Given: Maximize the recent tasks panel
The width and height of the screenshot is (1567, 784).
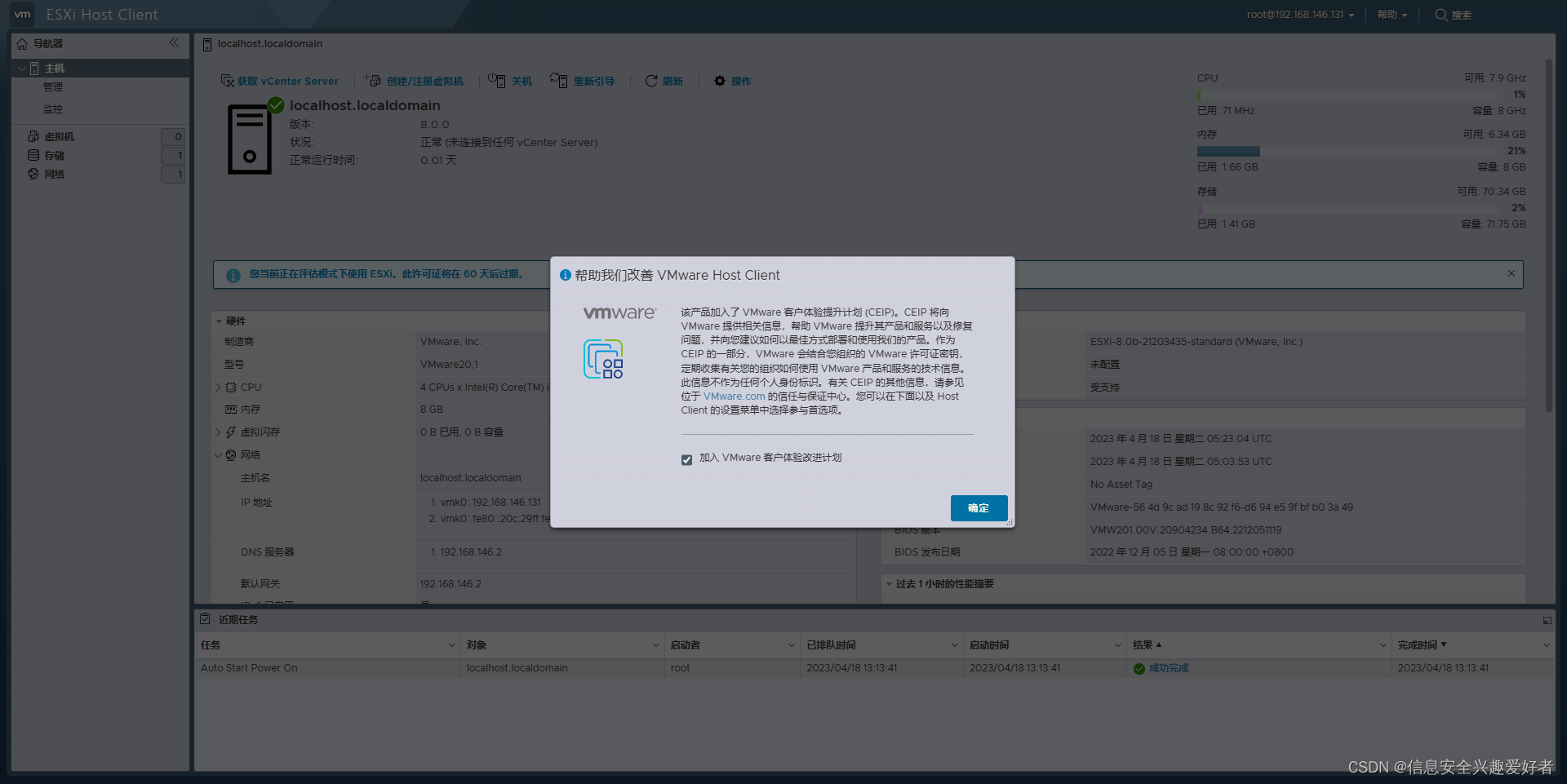Looking at the screenshot, I should coord(1547,620).
